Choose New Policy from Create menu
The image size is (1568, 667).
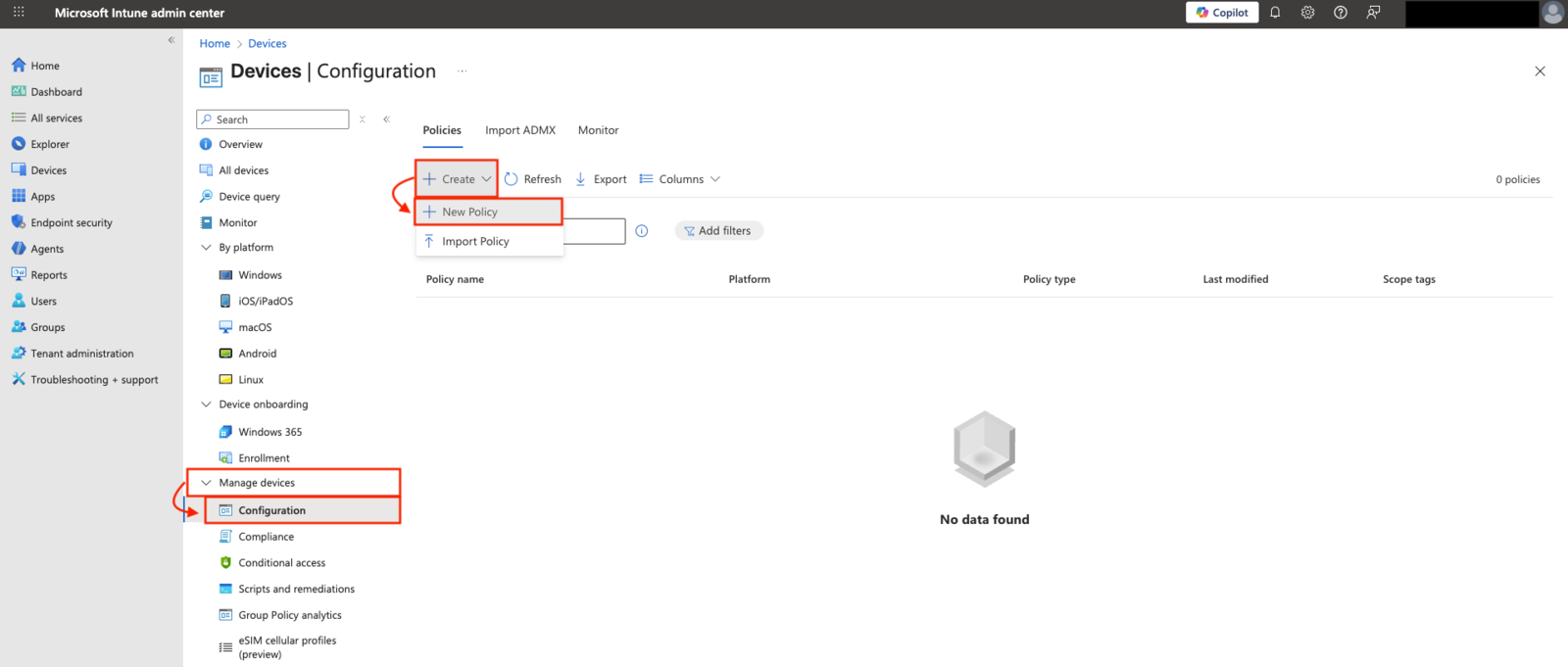[489, 212]
